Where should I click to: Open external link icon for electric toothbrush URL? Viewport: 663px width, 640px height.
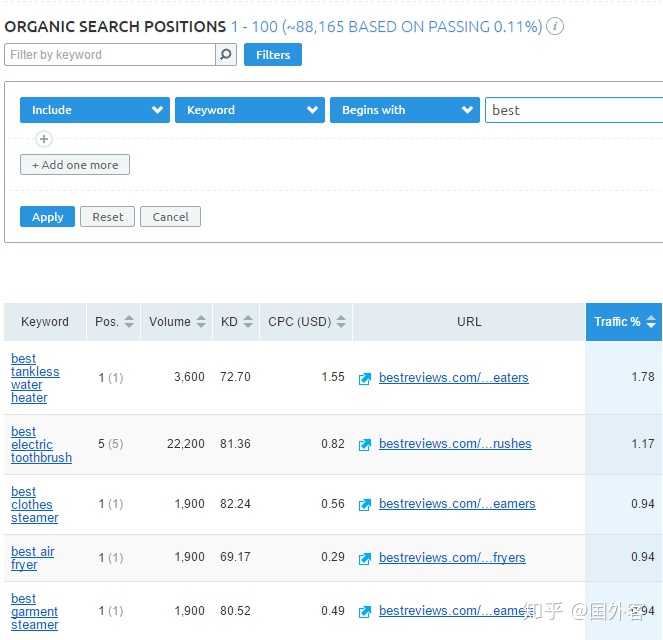click(x=365, y=444)
